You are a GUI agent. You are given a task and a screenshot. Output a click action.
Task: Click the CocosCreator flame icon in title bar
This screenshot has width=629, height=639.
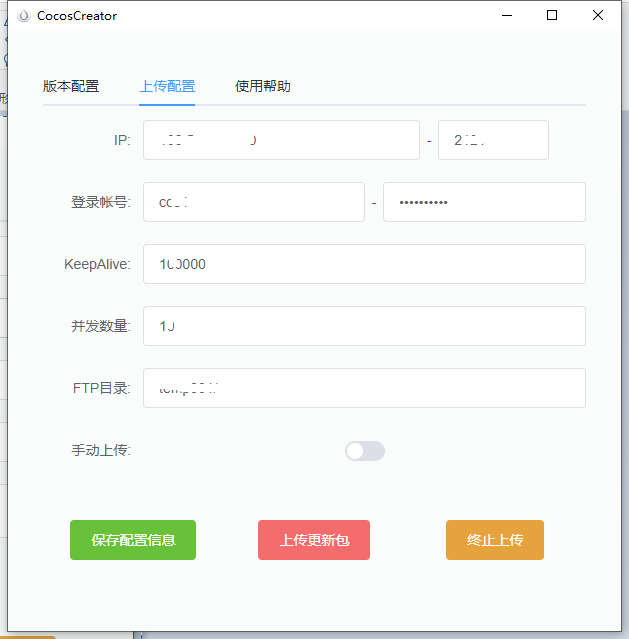24,16
